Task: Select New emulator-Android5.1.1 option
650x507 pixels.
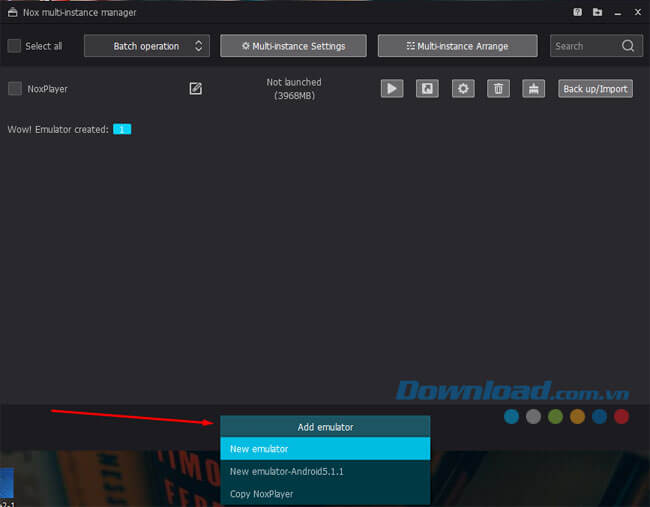Action: pyautogui.click(x=325, y=471)
